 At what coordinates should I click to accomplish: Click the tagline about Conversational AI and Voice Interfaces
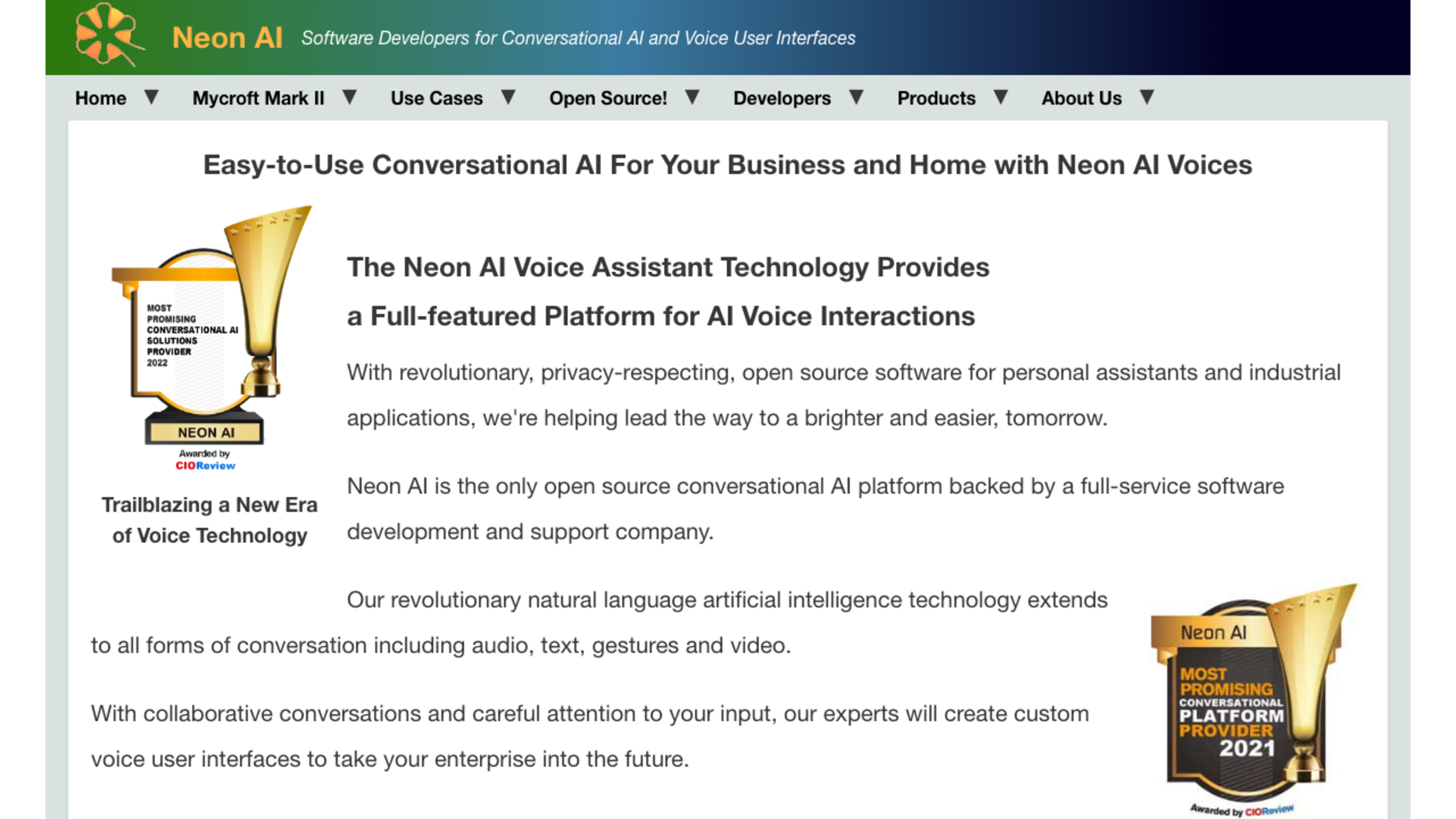pyautogui.click(x=578, y=38)
